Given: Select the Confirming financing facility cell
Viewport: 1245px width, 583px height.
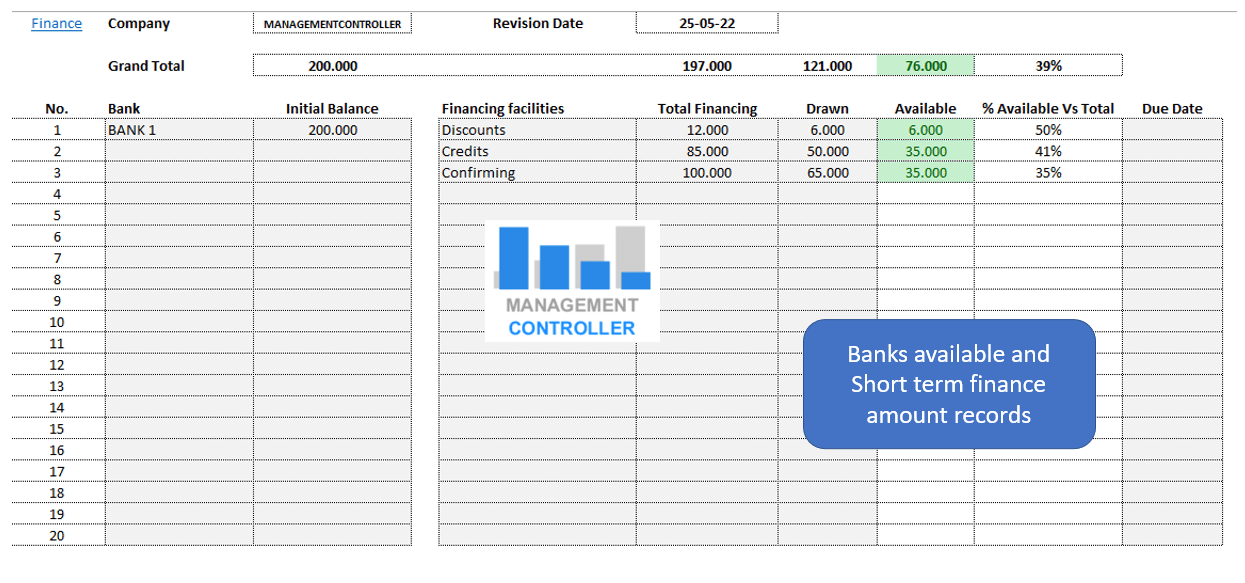Looking at the screenshot, I should [x=536, y=173].
